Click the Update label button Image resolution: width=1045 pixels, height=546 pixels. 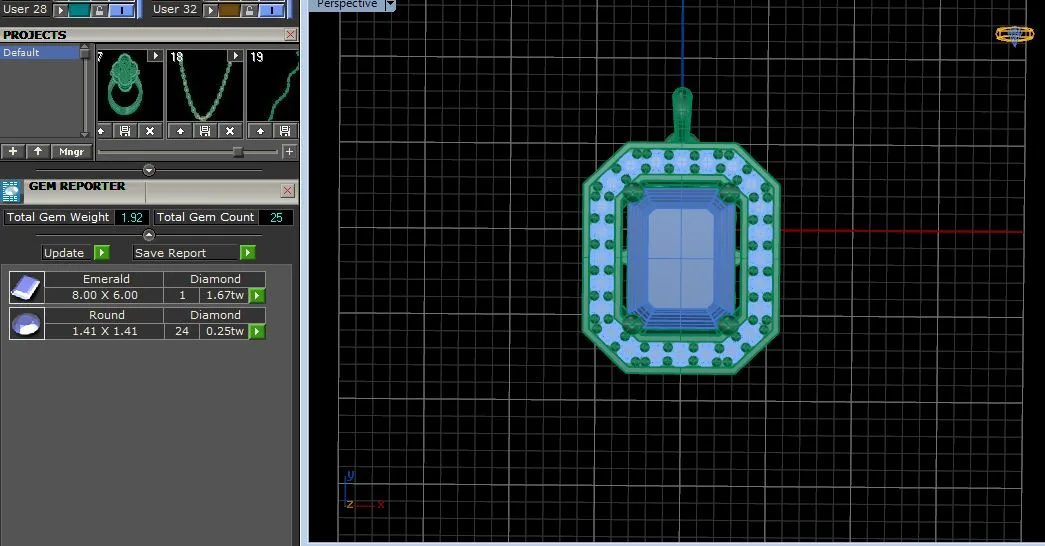click(64, 253)
